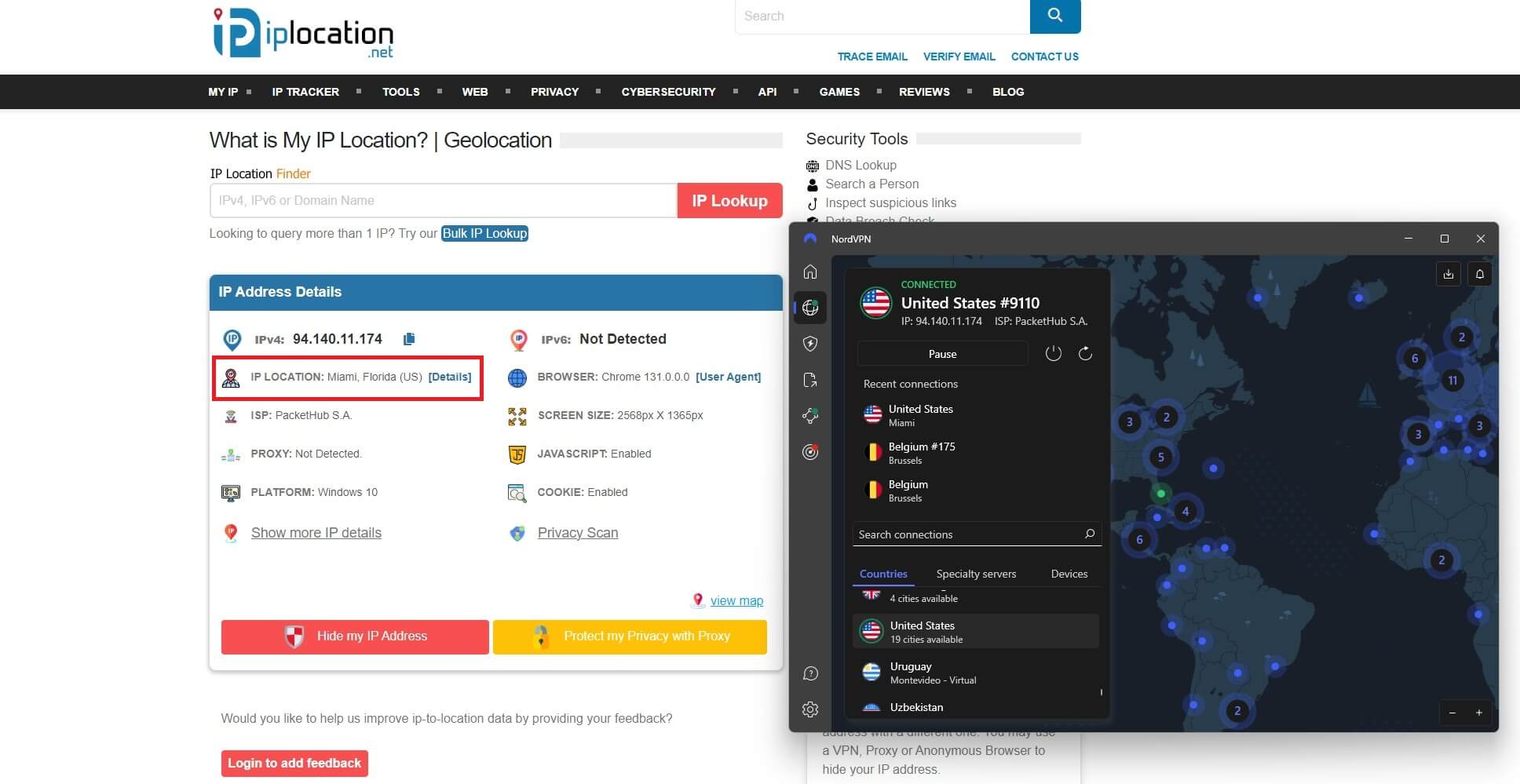Copy the IPv4 address icon
Image resolution: width=1520 pixels, height=784 pixels.
[x=409, y=339]
